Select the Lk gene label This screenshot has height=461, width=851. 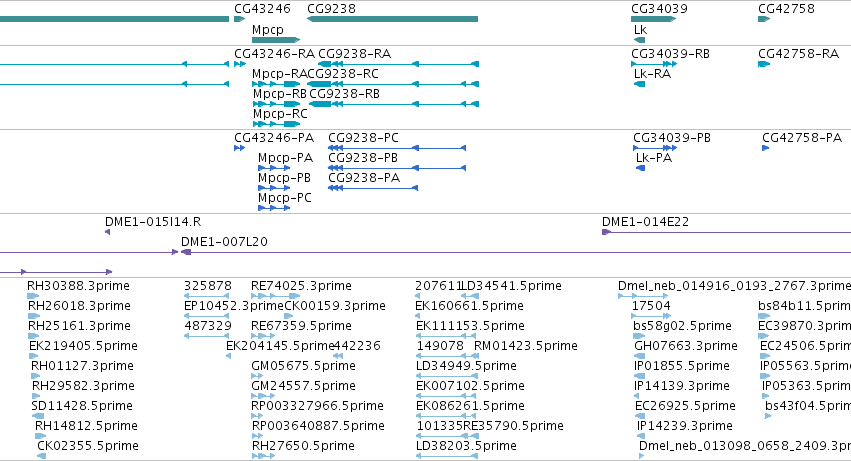(640, 29)
